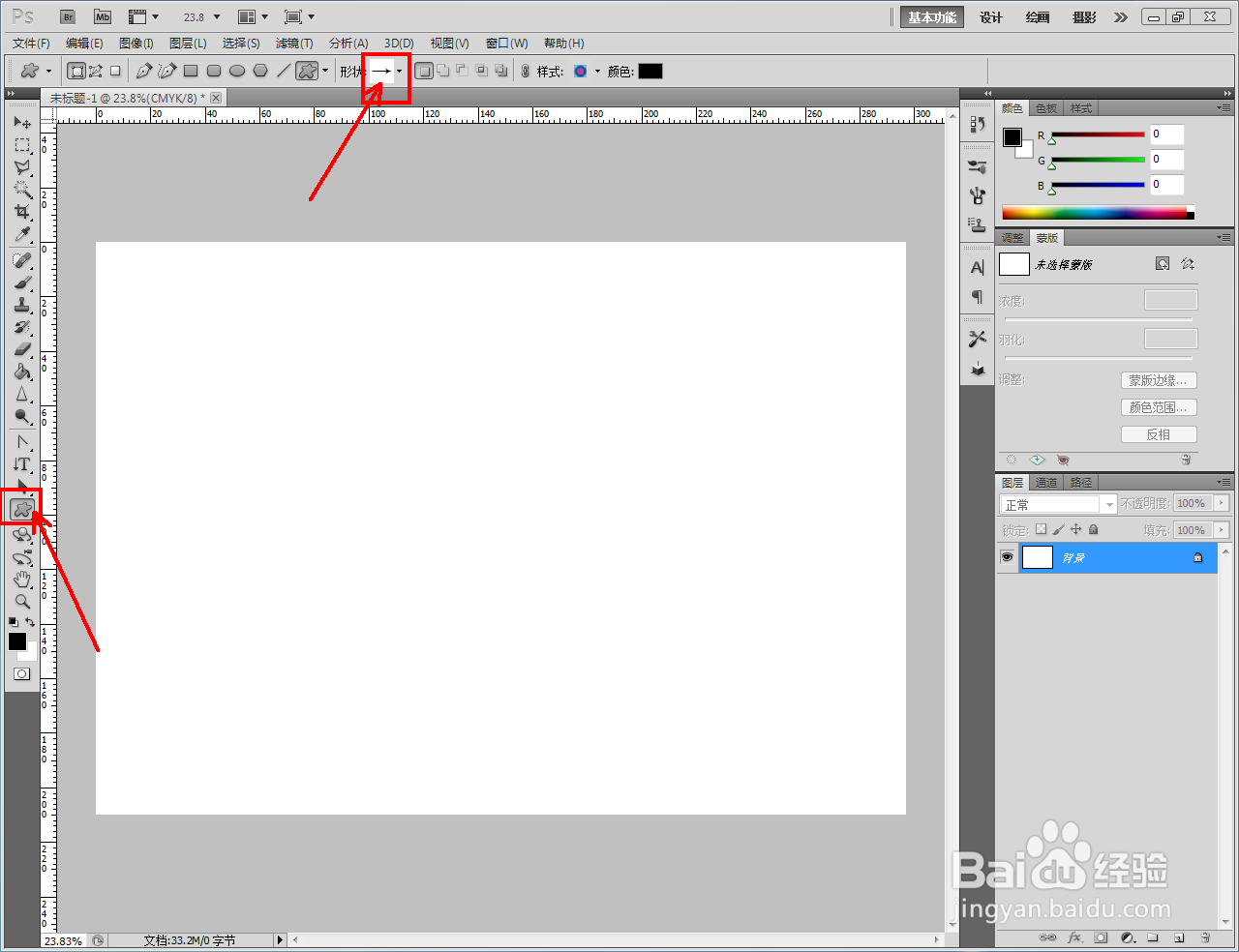Image resolution: width=1239 pixels, height=952 pixels.
Task: Toggle lock all on layer
Action: coord(1094,529)
